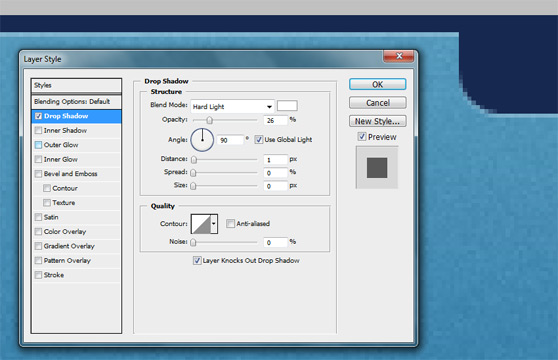This screenshot has width=558, height=360.
Task: Toggle Use Global Light checkbox
Action: [259, 139]
